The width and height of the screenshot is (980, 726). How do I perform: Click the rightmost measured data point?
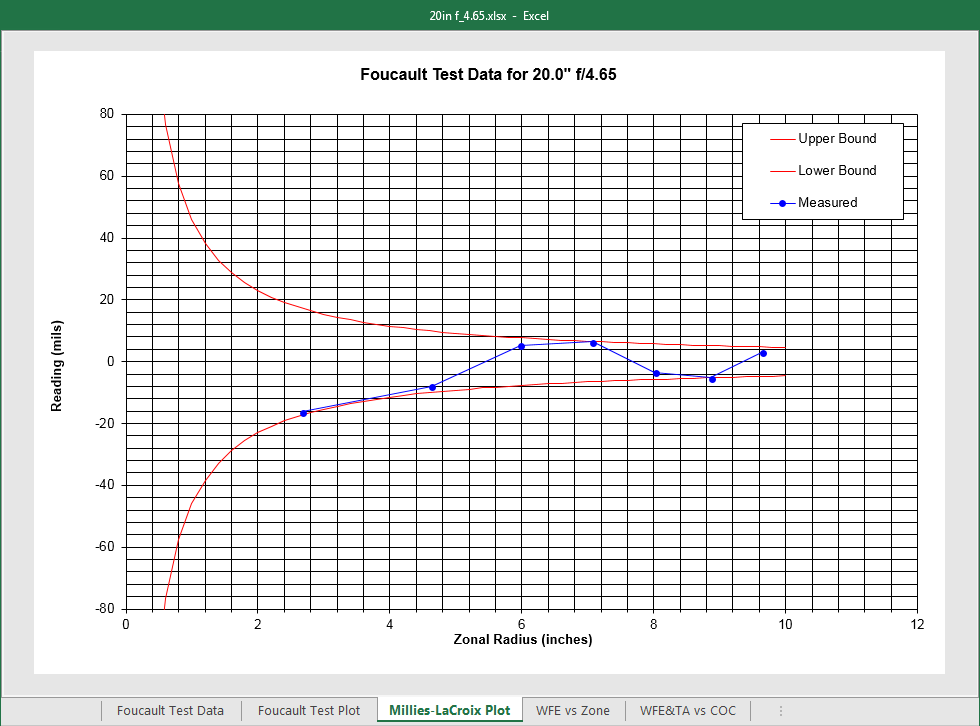(763, 353)
